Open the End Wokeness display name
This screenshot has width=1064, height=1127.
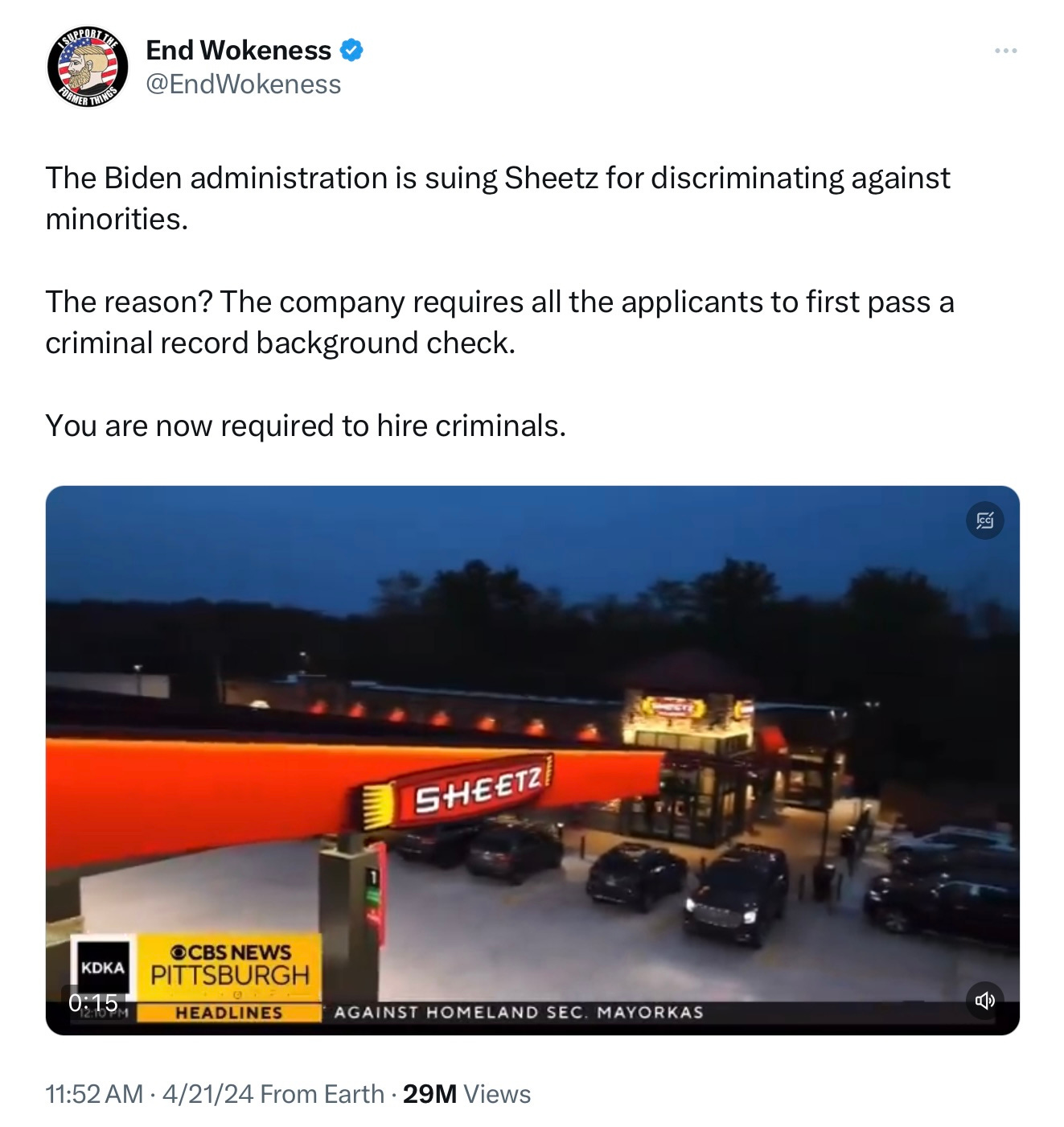[x=238, y=51]
